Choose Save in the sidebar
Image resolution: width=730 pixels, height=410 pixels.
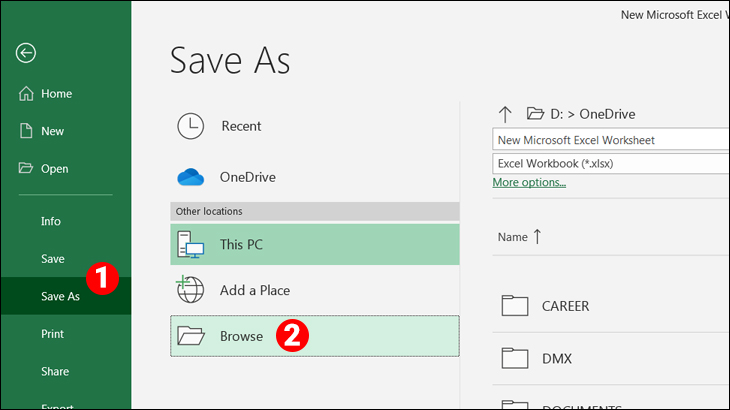(x=66, y=259)
